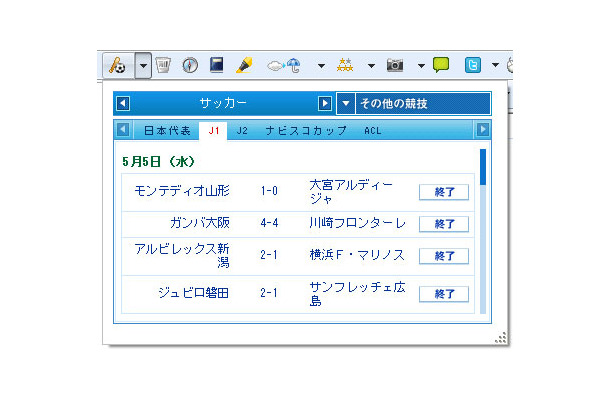The height and width of the screenshot is (400, 610).
Task: Click the dark blue book toolbar icon
Action: tap(216, 65)
